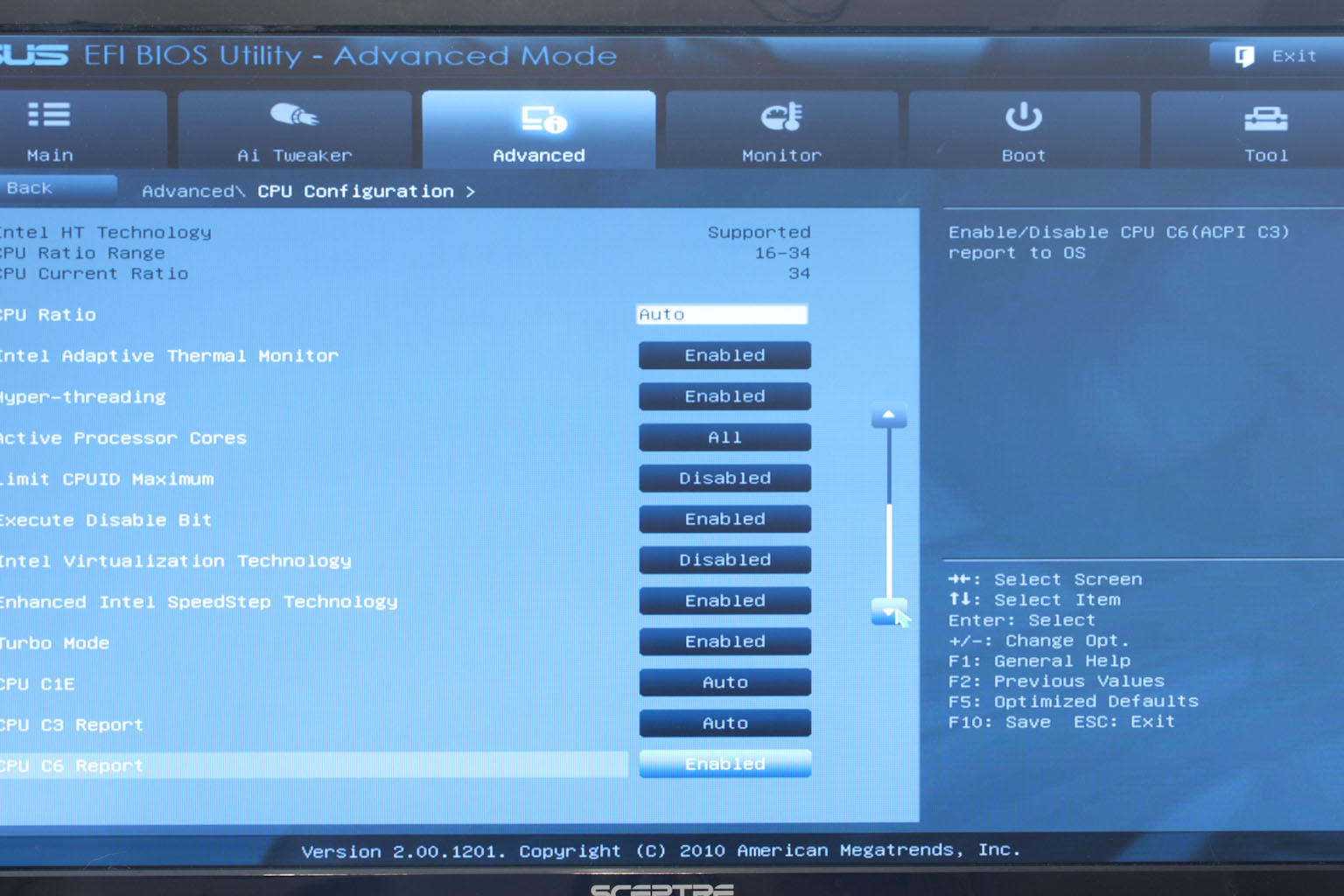Select the 'Enhanced Intel SpeedStep Technology' label
This screenshot has width=1344, height=896.
point(199,603)
